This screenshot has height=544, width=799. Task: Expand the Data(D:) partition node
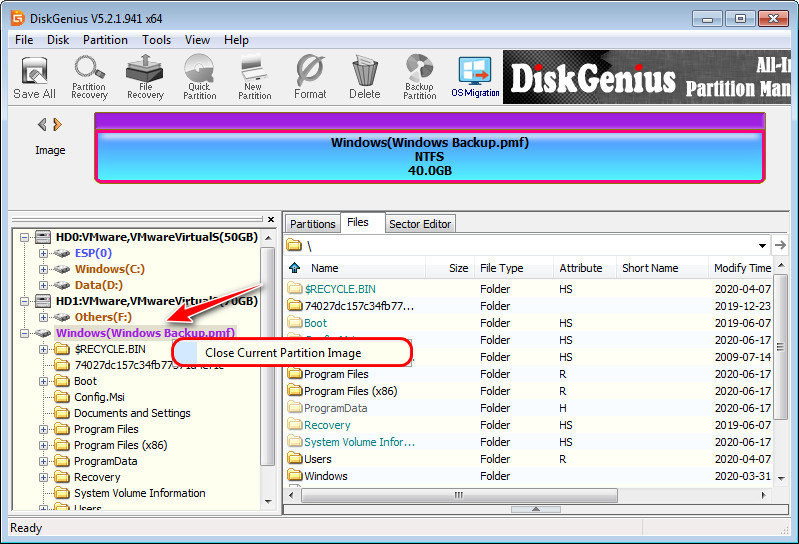pos(43,285)
